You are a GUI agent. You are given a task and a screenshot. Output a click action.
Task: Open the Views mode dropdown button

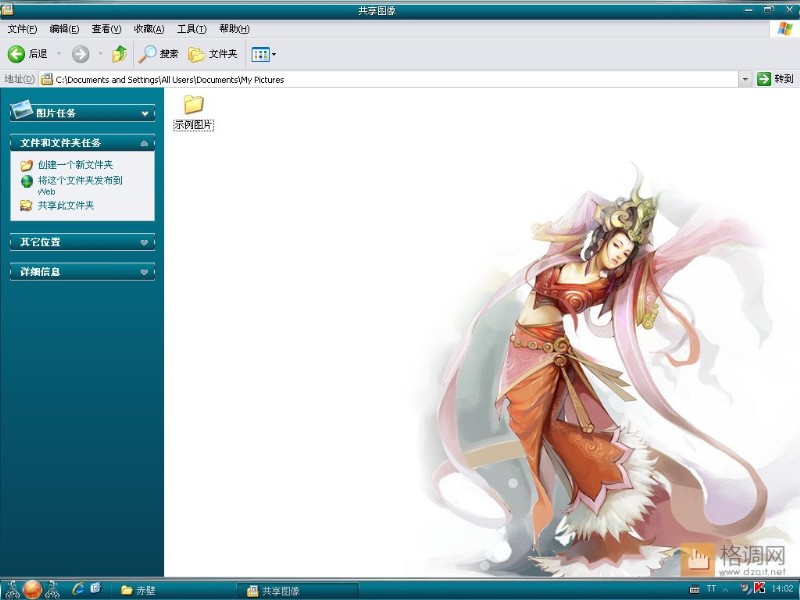(264, 54)
